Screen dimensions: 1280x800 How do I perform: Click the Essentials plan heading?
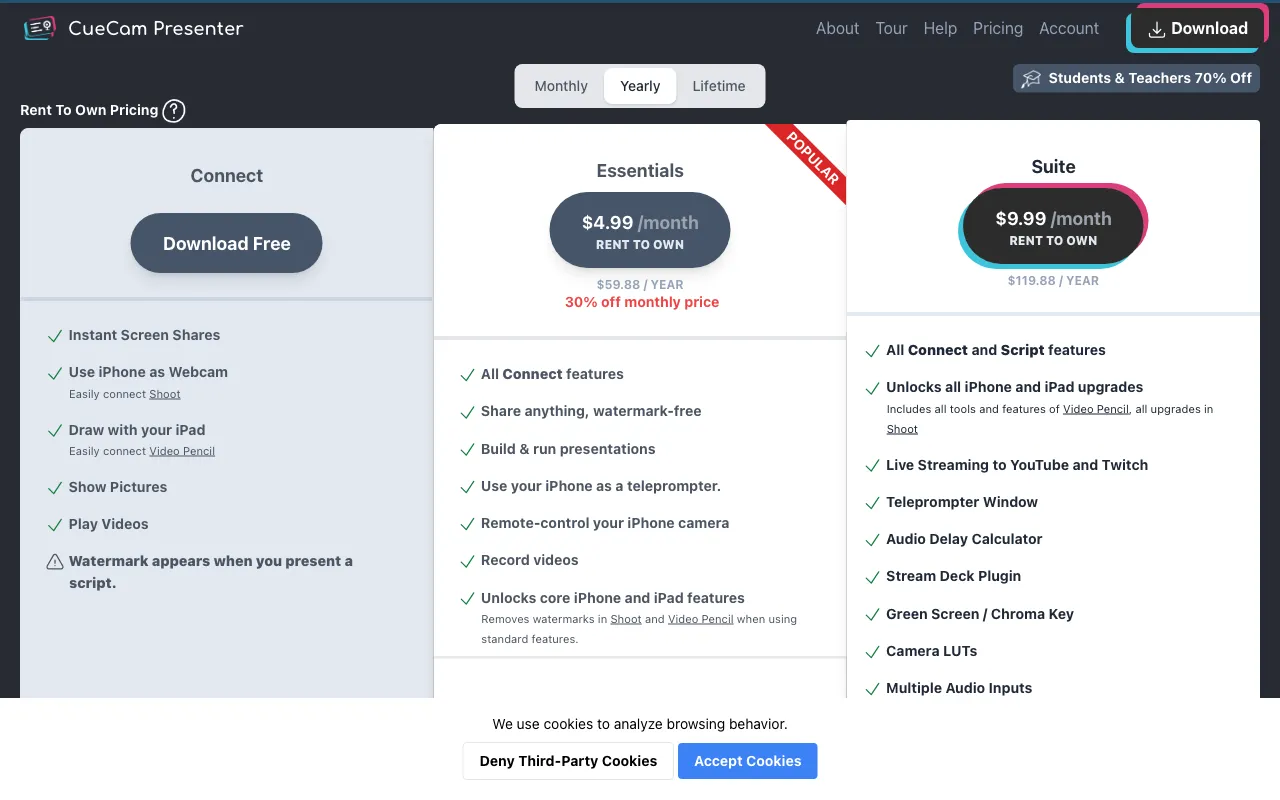pos(640,171)
